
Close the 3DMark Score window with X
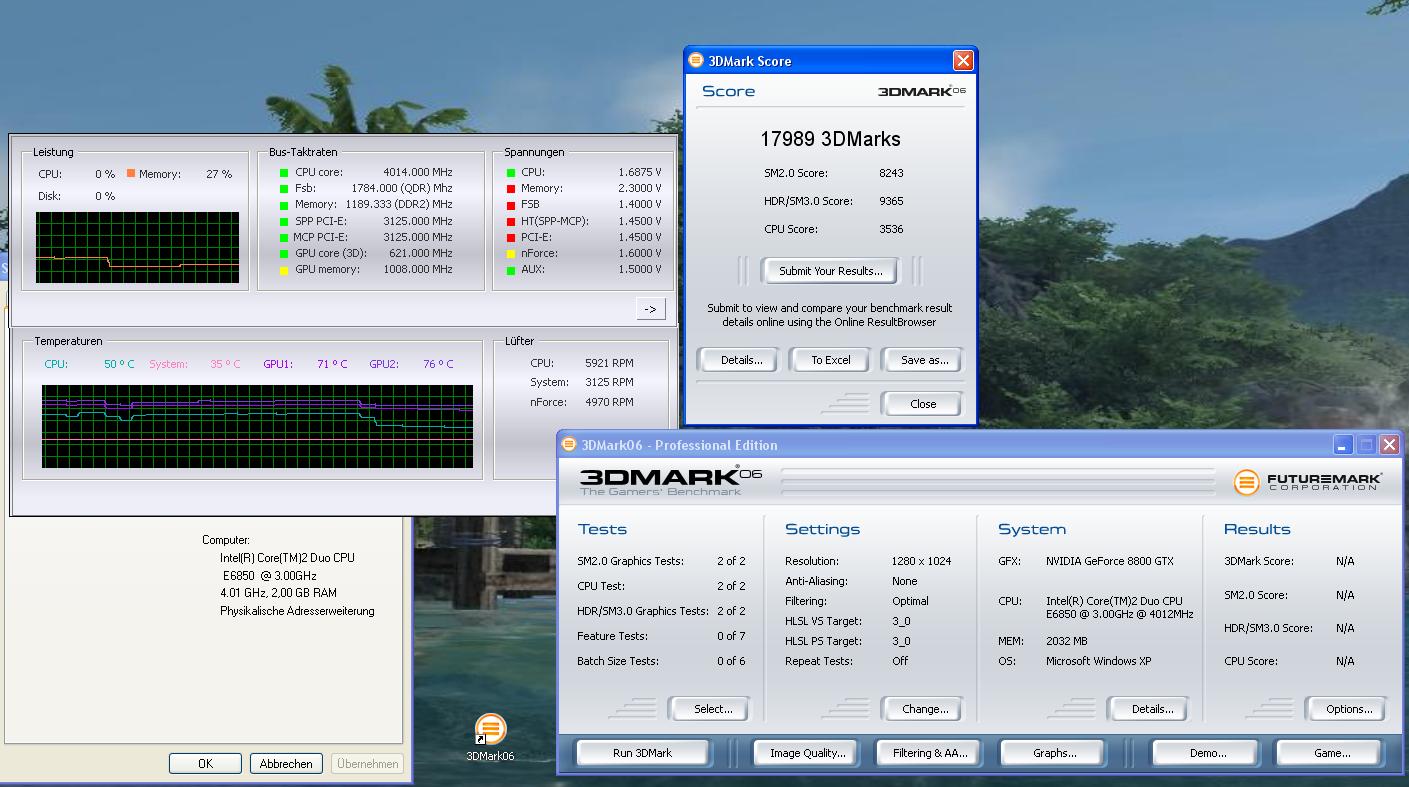(963, 61)
